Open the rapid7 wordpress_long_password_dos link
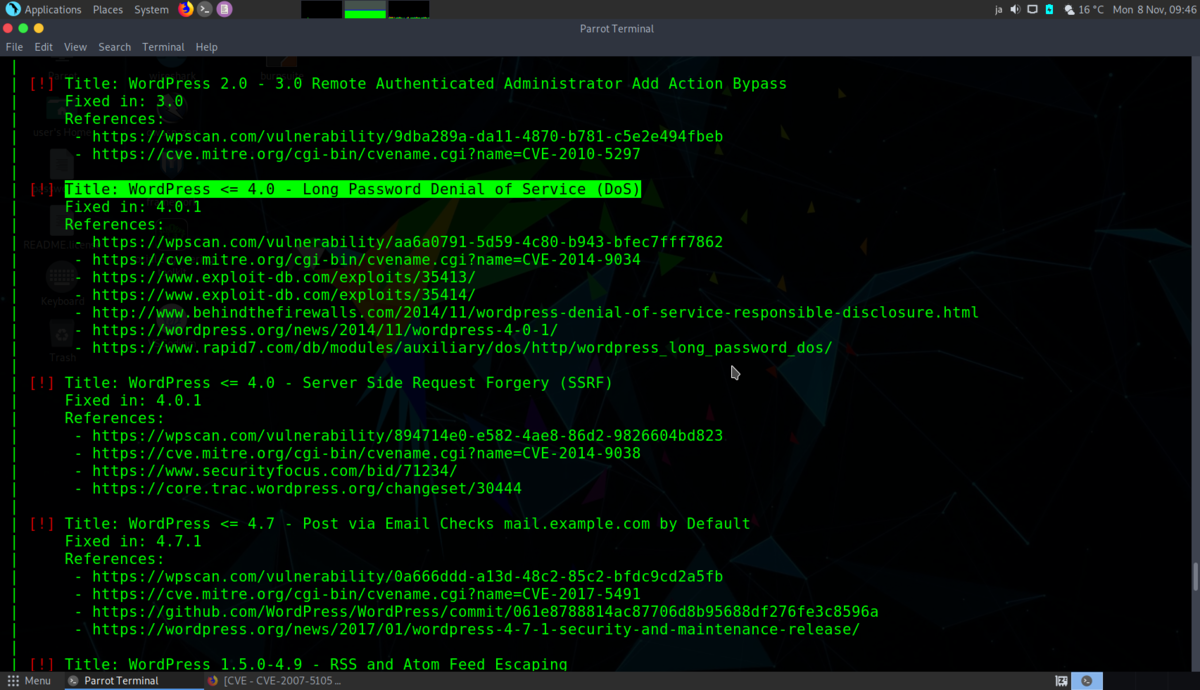 point(462,348)
